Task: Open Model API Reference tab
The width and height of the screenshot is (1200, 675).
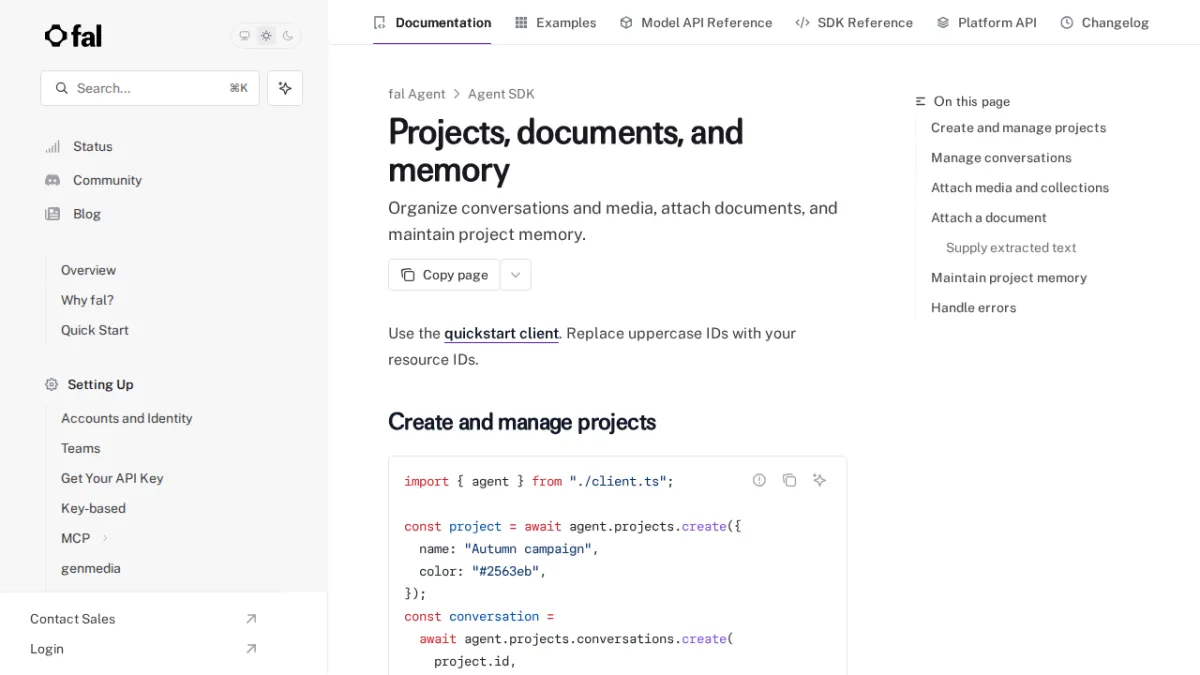Action: click(696, 22)
